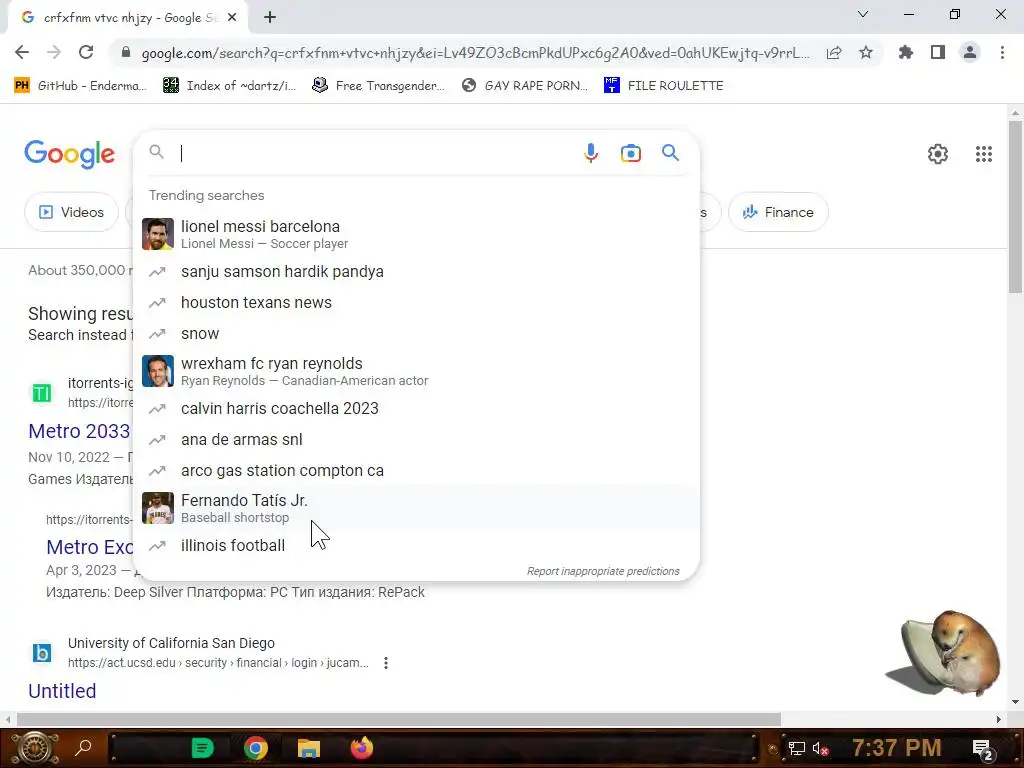Open Index of ~dartz bookmark

(230, 86)
